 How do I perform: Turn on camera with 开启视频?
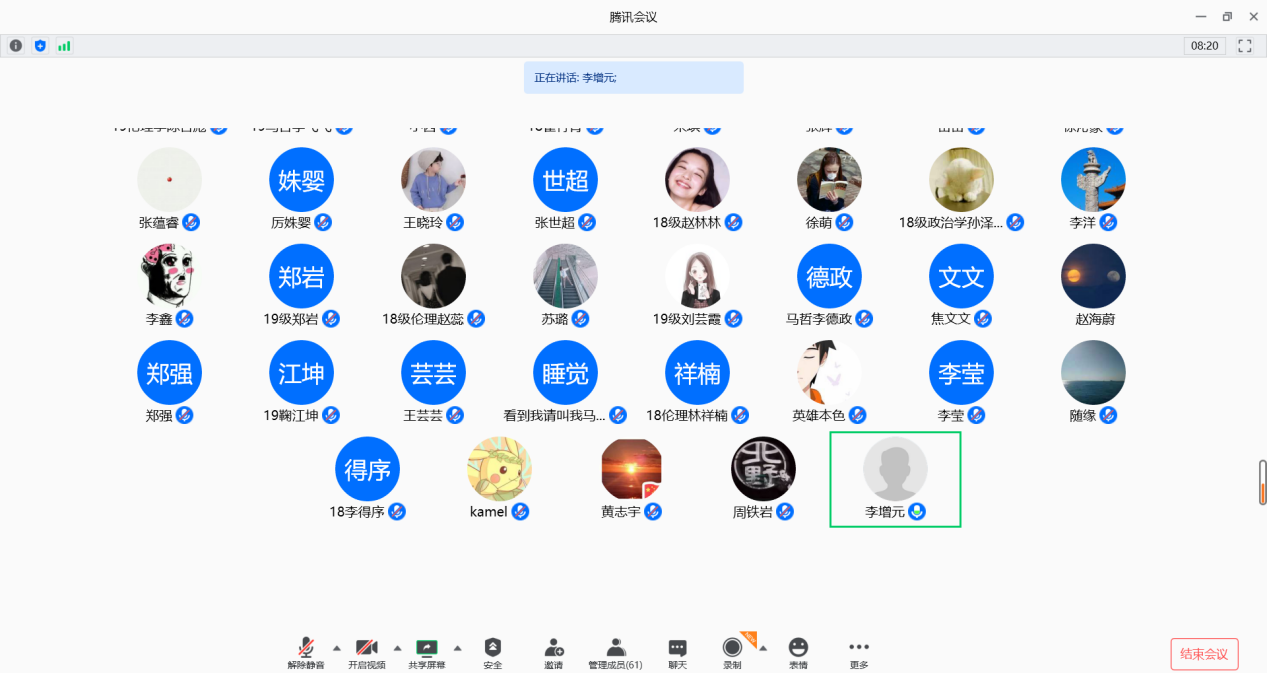[367, 653]
